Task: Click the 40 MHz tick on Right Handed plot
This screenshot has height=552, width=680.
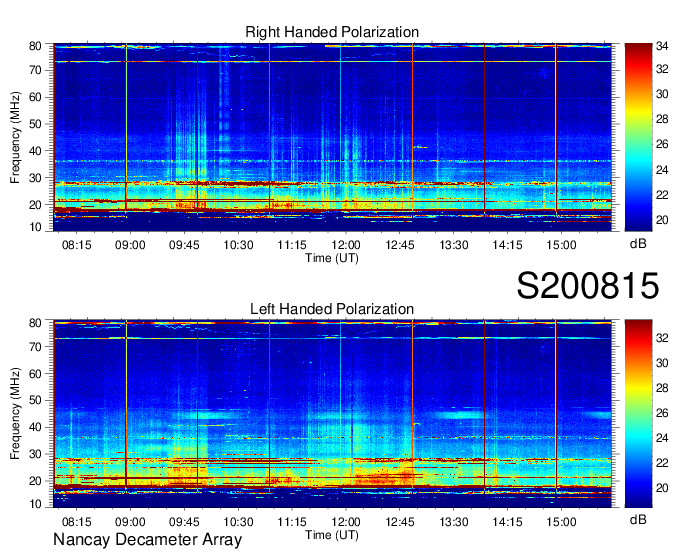Action: 35,151
